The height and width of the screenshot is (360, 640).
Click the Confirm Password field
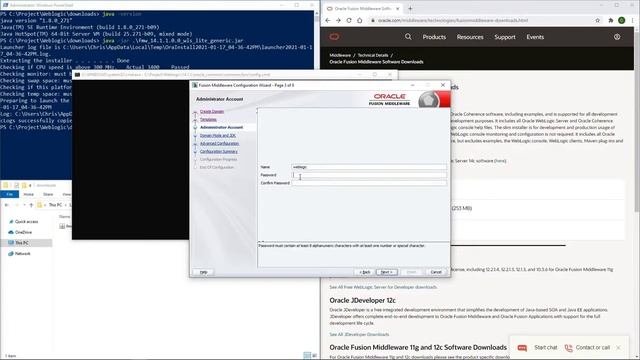click(369, 183)
